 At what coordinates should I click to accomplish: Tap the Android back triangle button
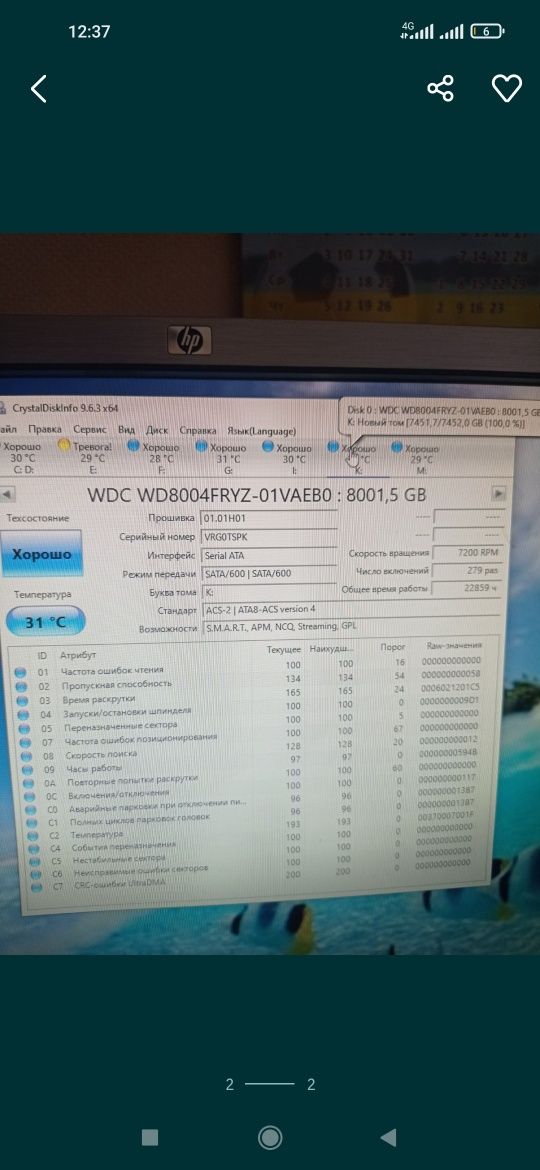tap(388, 1136)
